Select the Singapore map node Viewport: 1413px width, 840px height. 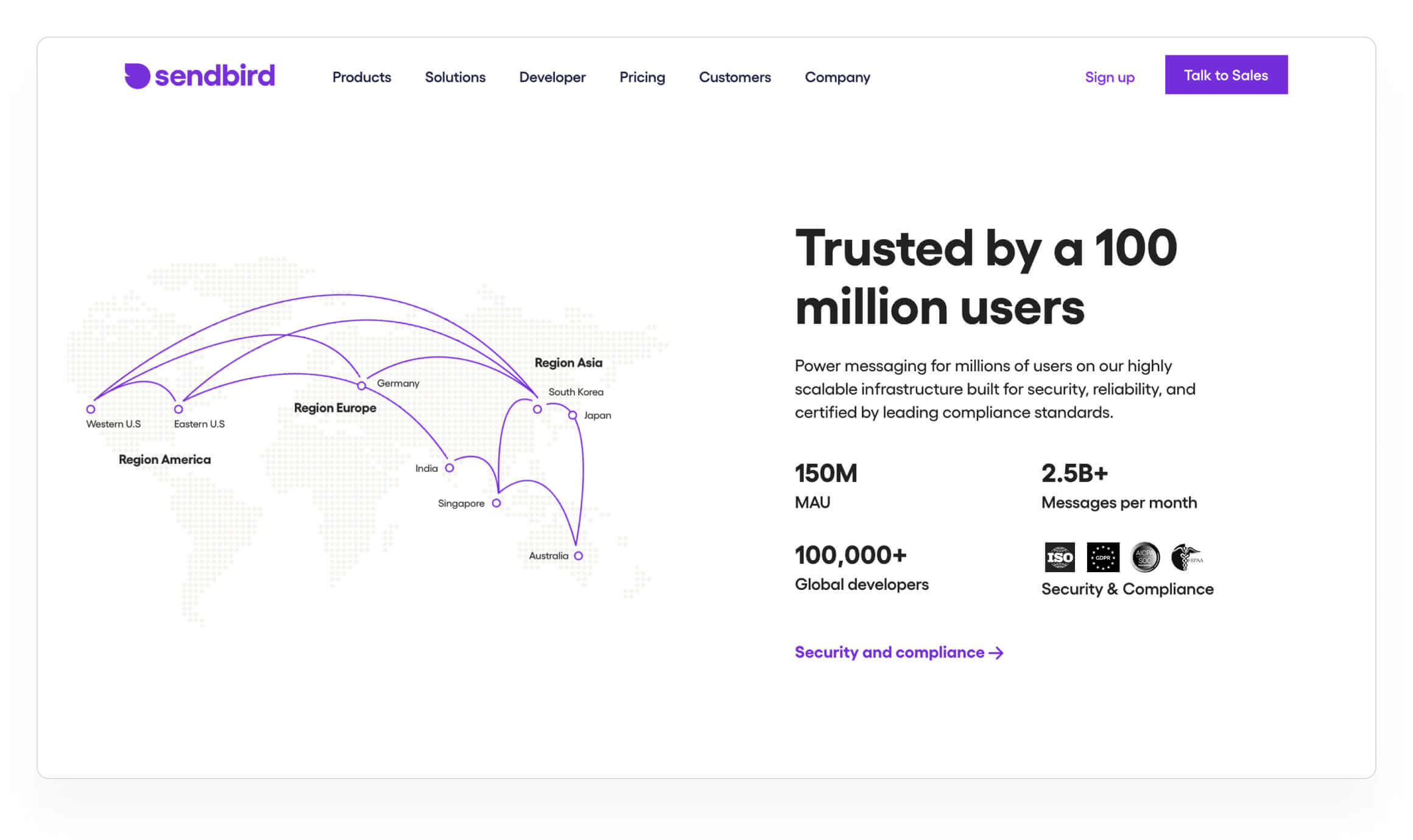click(x=496, y=503)
